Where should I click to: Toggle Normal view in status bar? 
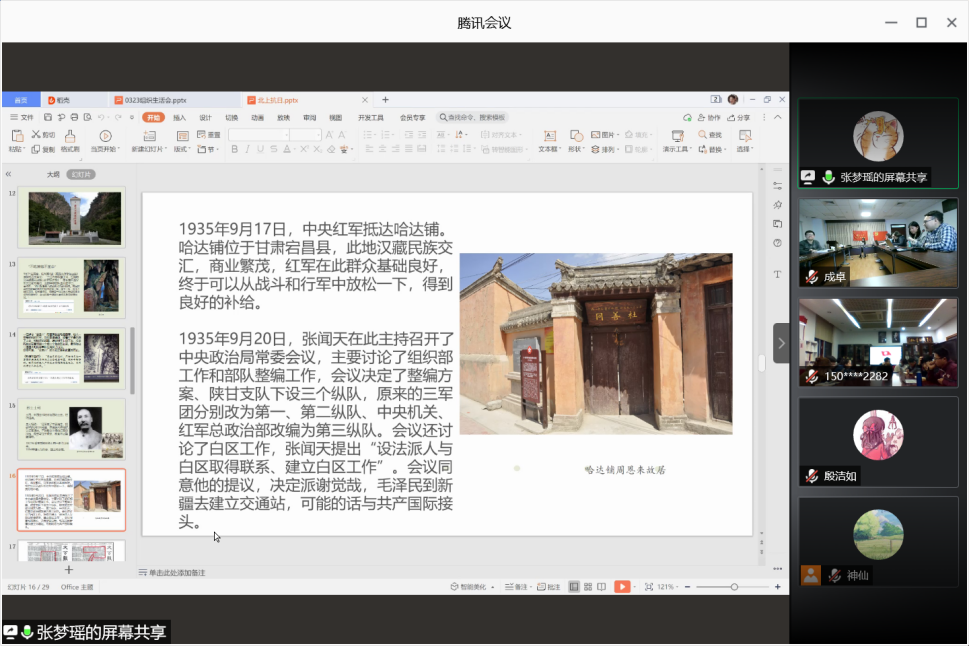(x=574, y=587)
